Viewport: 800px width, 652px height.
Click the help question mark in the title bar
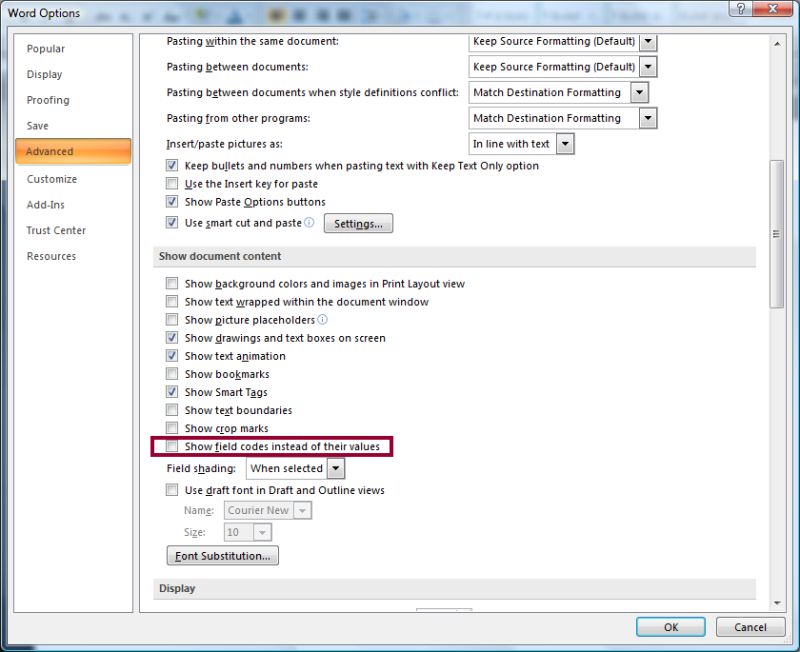pos(741,8)
